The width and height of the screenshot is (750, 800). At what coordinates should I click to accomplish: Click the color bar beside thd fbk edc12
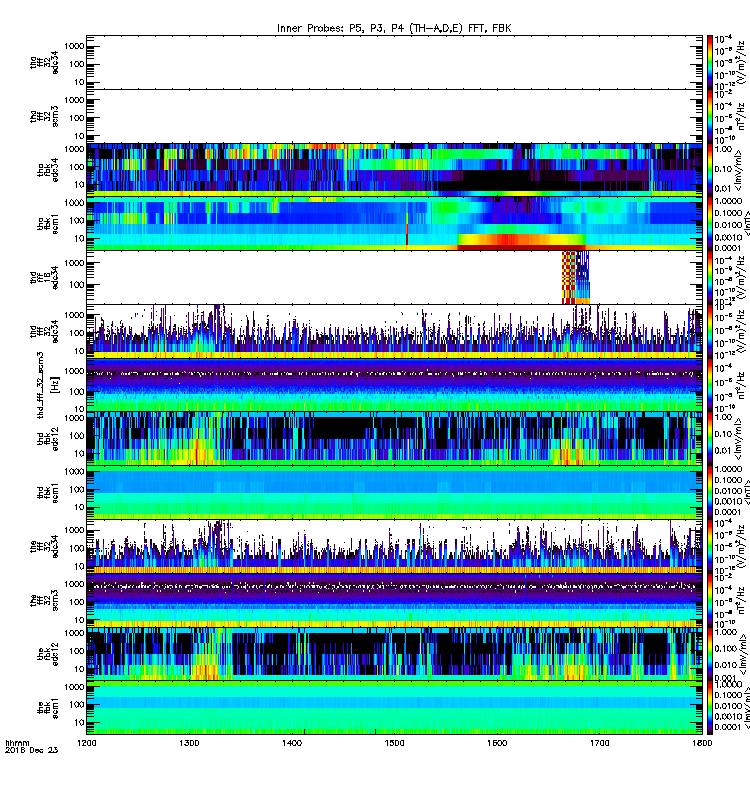click(x=710, y=439)
